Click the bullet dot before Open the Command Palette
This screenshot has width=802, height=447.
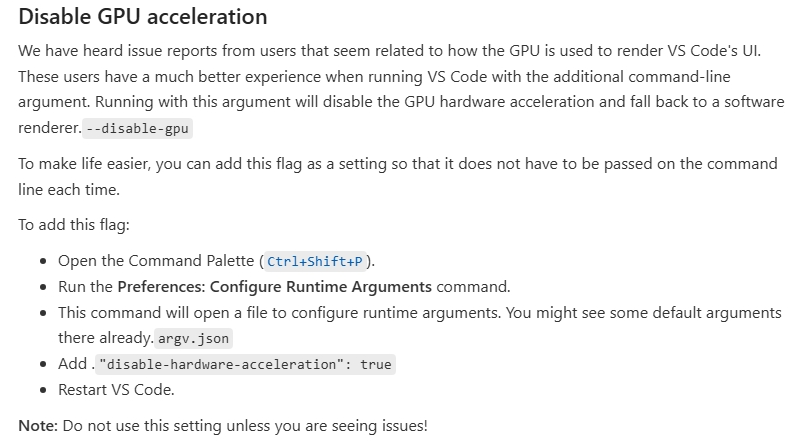pos(44,261)
